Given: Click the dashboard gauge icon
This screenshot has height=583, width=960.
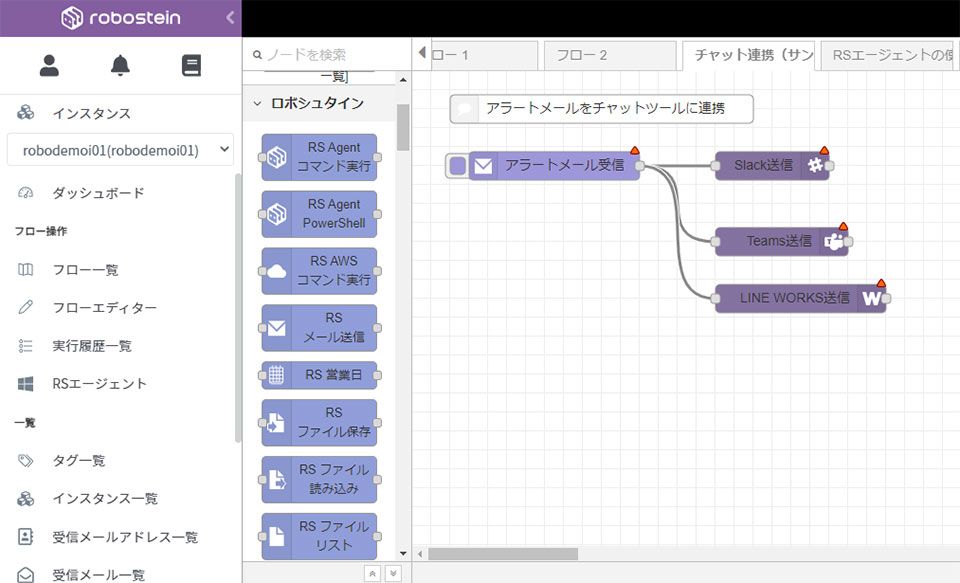Looking at the screenshot, I should click(25, 193).
